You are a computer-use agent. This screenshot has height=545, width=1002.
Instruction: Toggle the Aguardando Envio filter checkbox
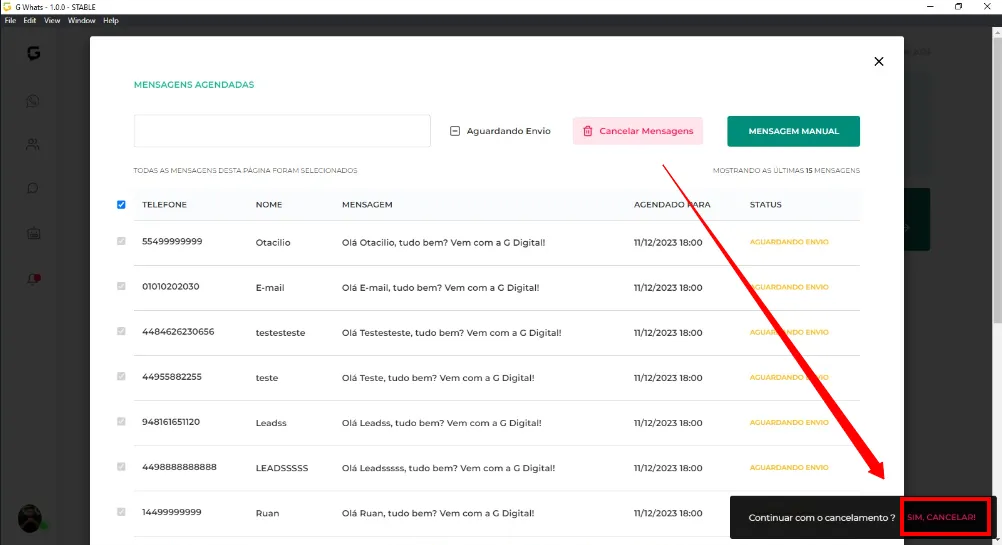(454, 131)
